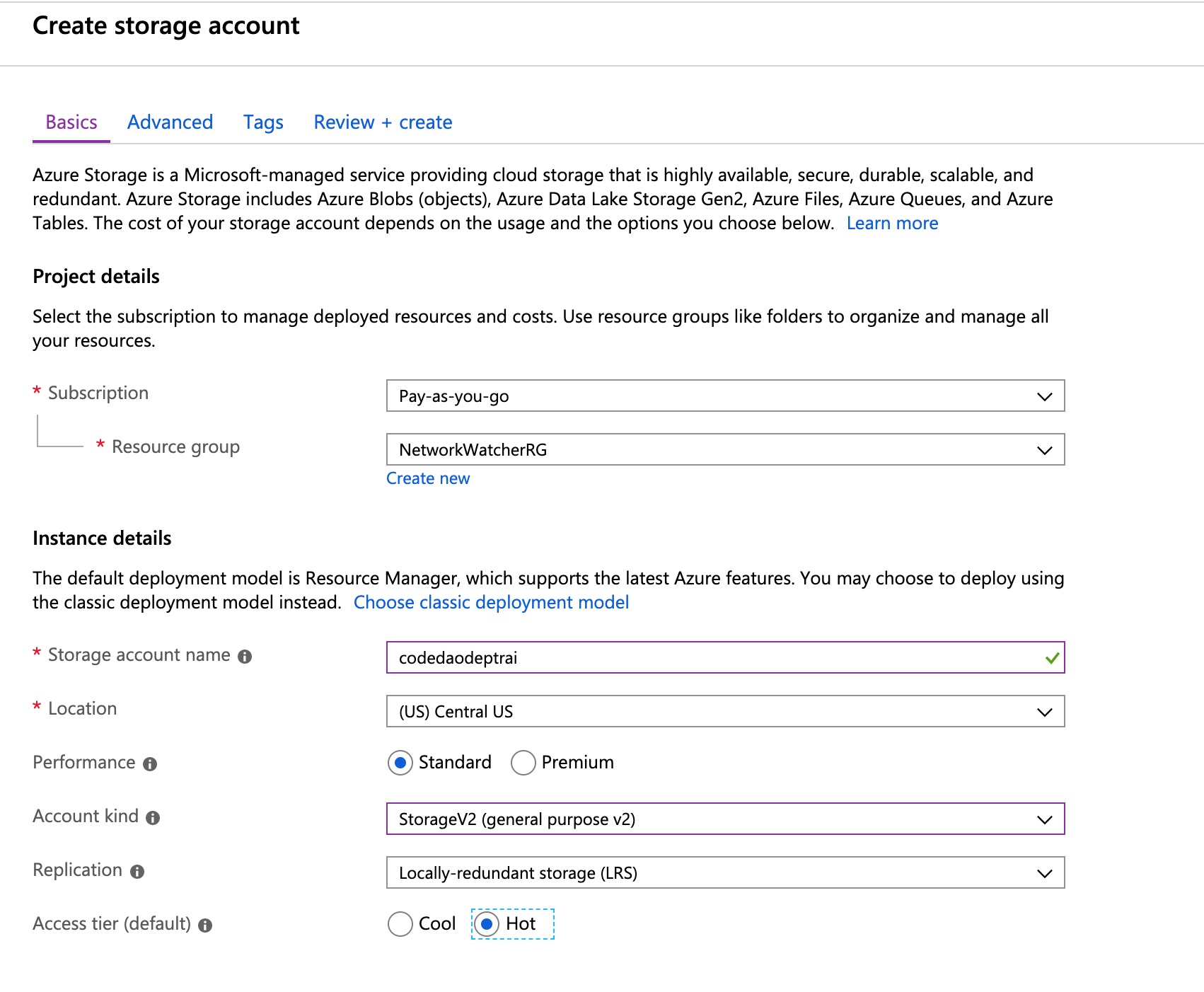This screenshot has width=1204, height=992.
Task: Click Performance info icon
Action: tap(150, 764)
